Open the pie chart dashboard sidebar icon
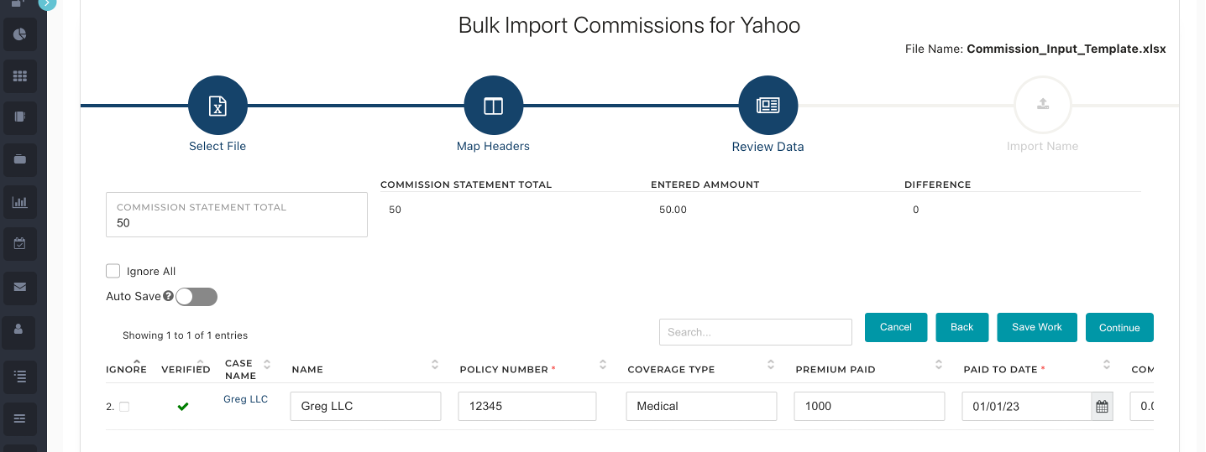 coord(19,35)
